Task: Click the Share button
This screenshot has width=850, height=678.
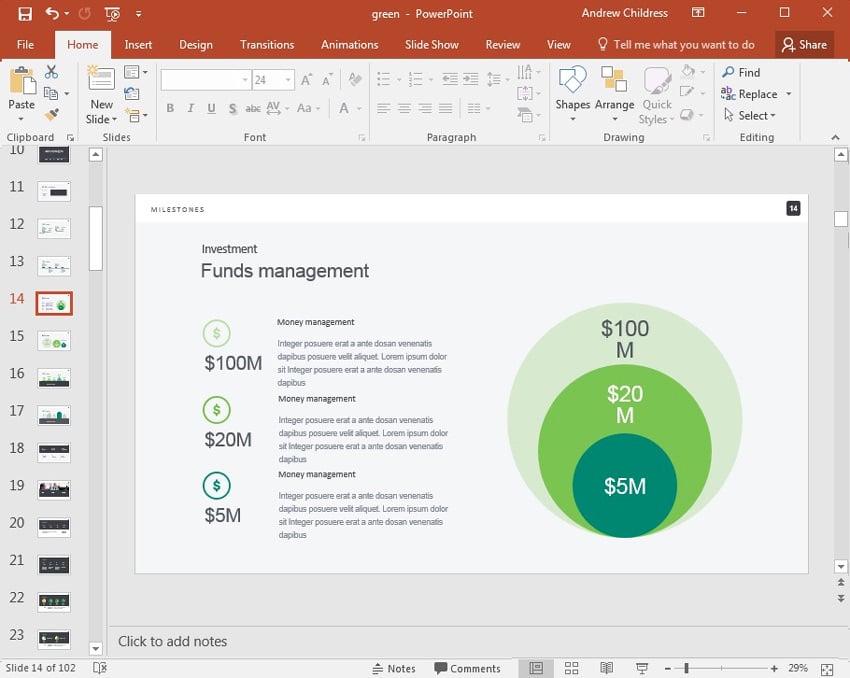Action: [804, 44]
